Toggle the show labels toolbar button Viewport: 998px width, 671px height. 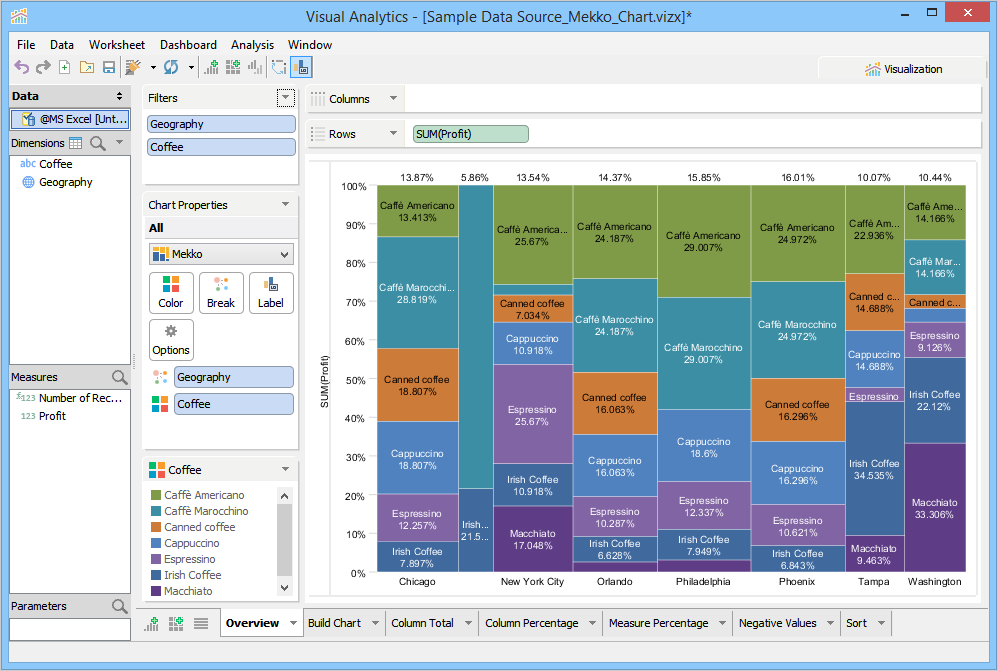[x=301, y=67]
